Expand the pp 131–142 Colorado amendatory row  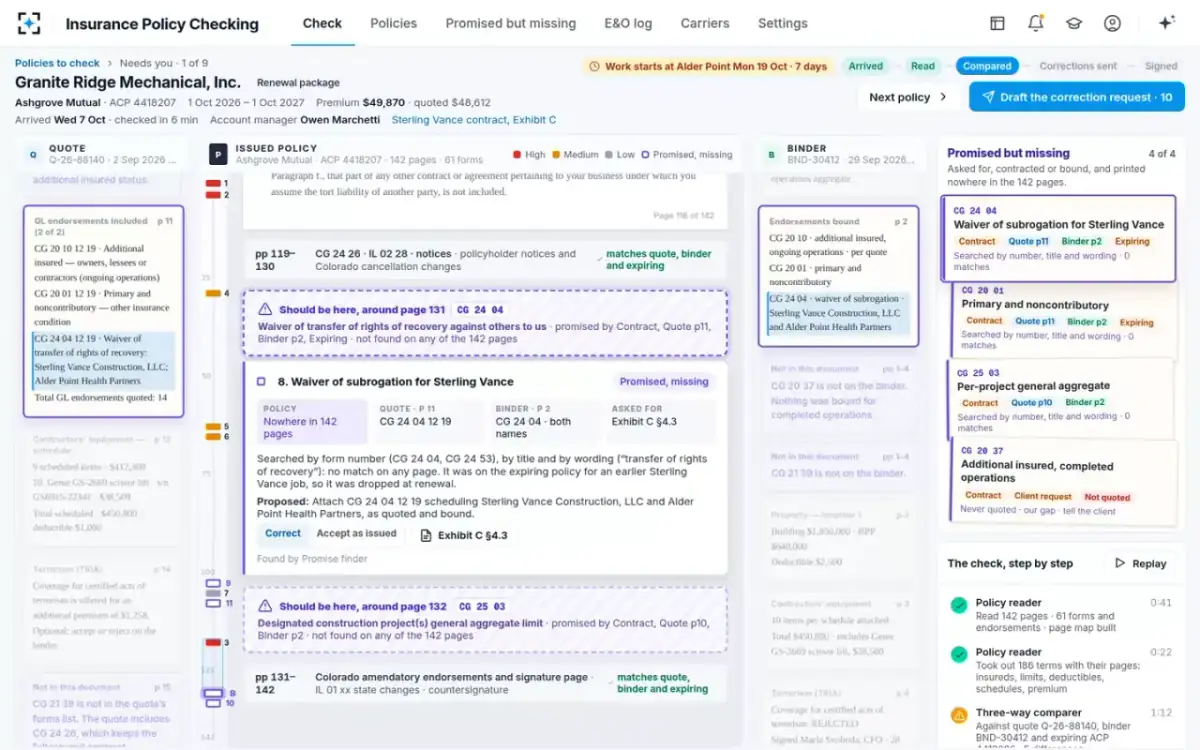pos(485,683)
